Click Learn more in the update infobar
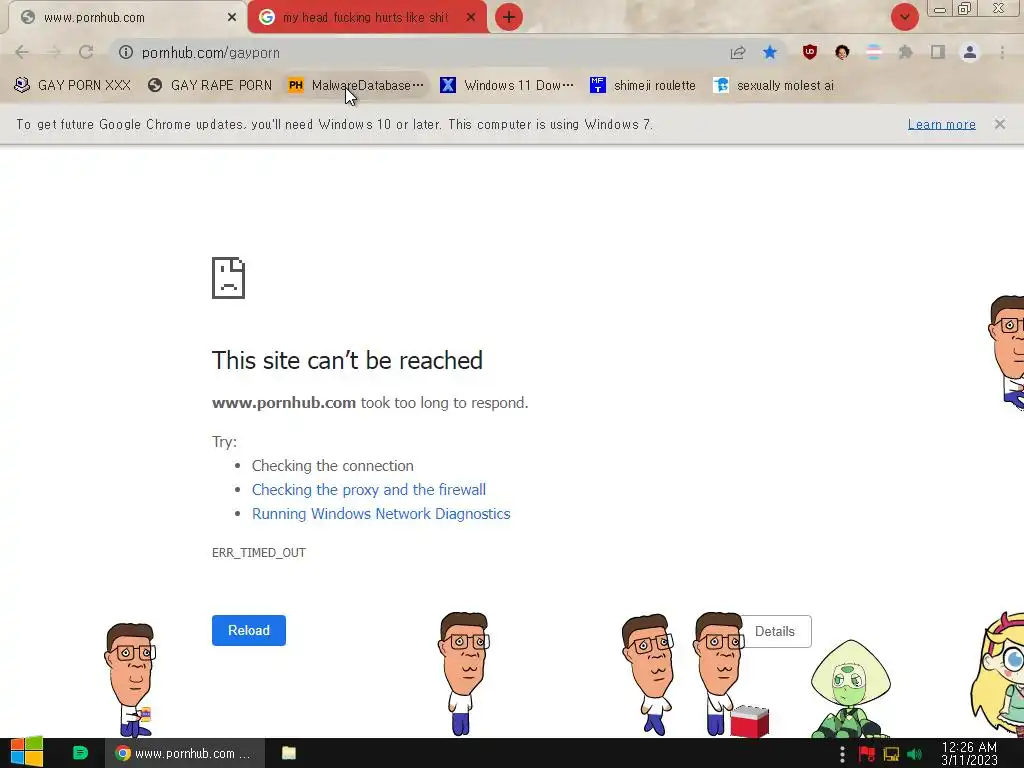 point(942,124)
